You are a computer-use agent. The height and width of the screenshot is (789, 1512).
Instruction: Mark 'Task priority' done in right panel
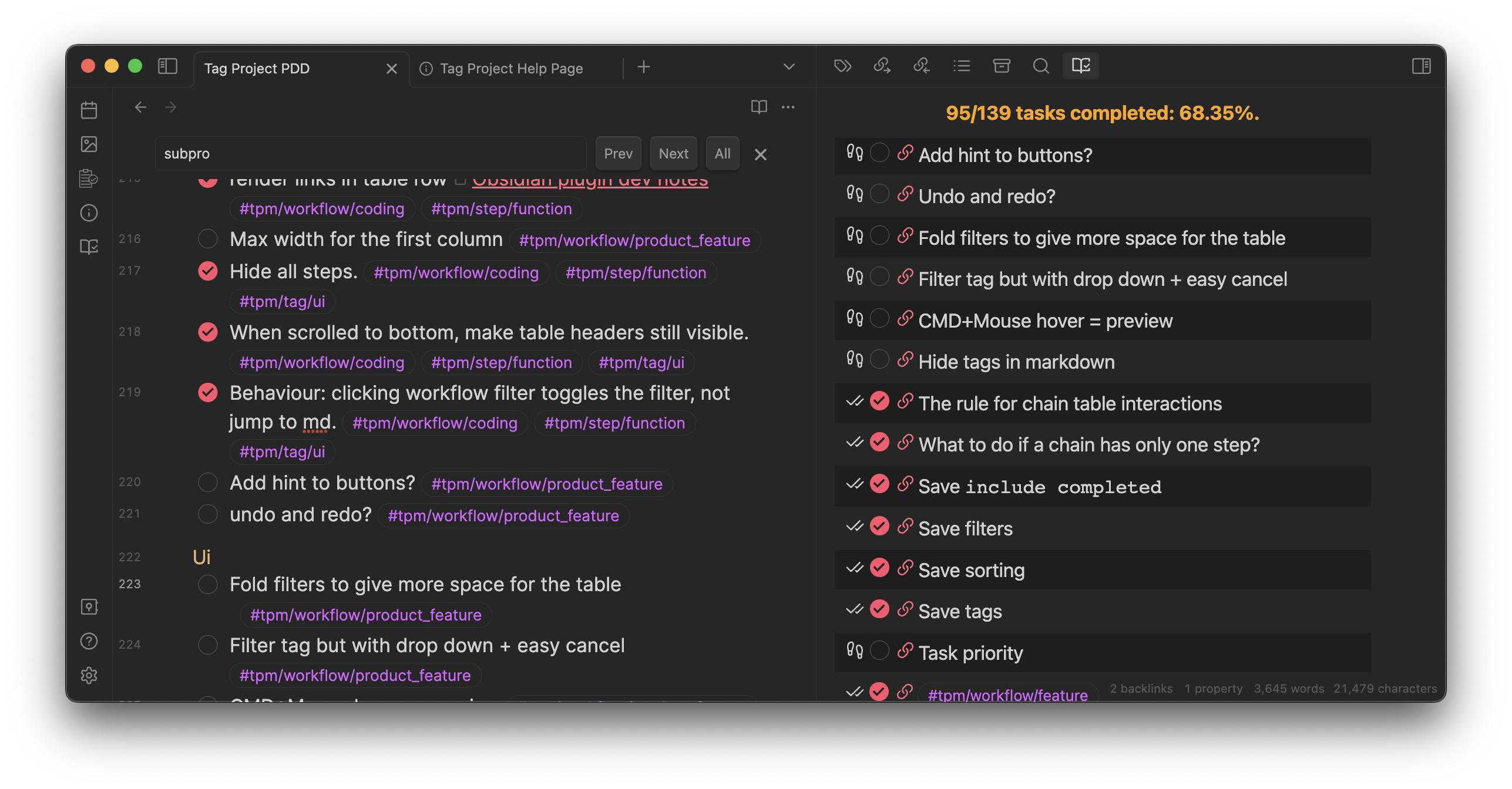pos(879,650)
